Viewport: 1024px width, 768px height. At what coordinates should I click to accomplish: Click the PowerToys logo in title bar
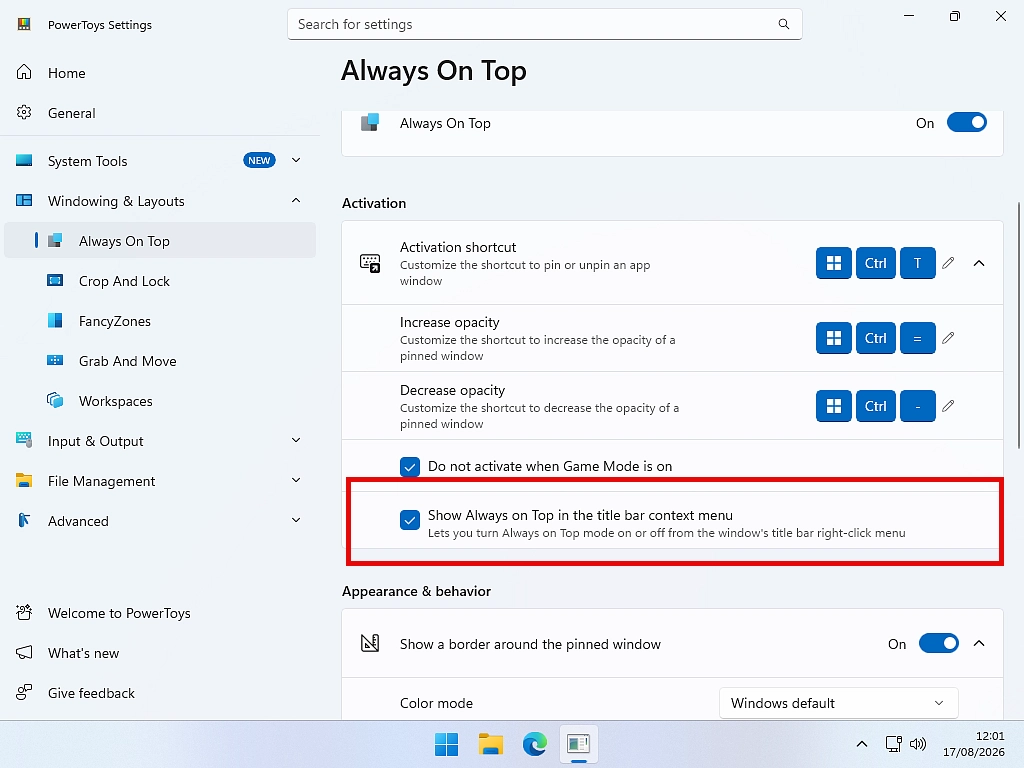click(24, 24)
